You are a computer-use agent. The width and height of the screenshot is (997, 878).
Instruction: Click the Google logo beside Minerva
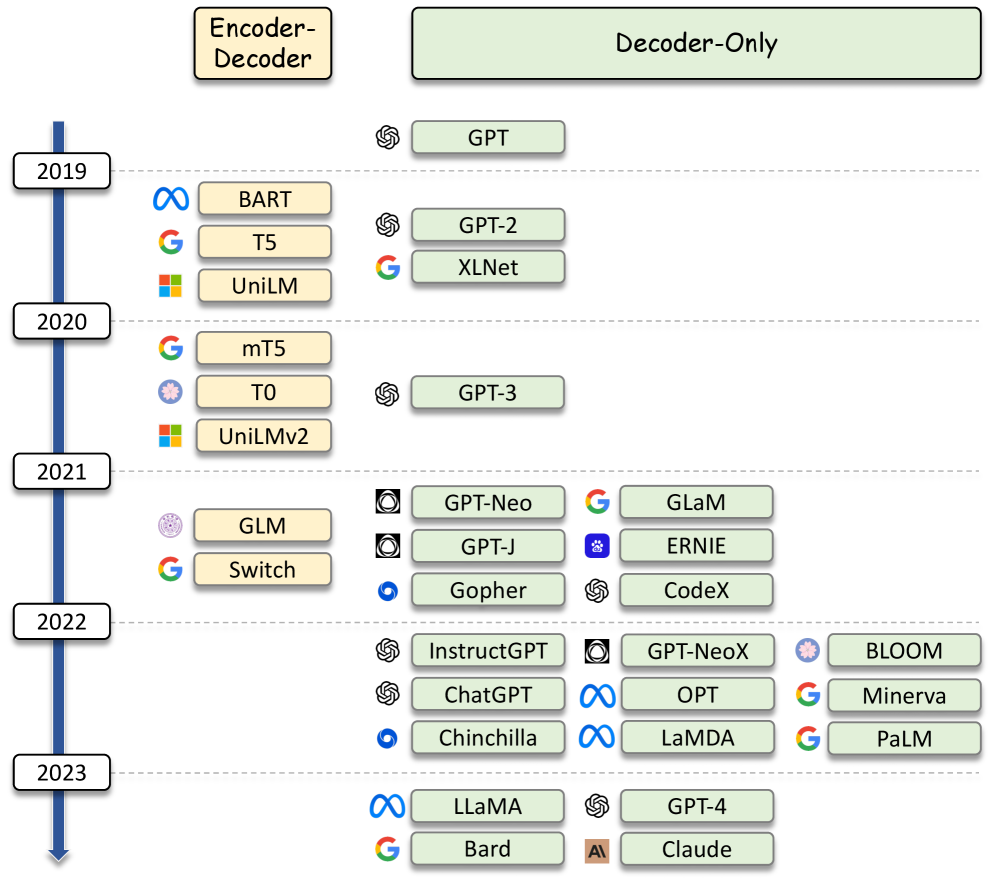(808, 694)
